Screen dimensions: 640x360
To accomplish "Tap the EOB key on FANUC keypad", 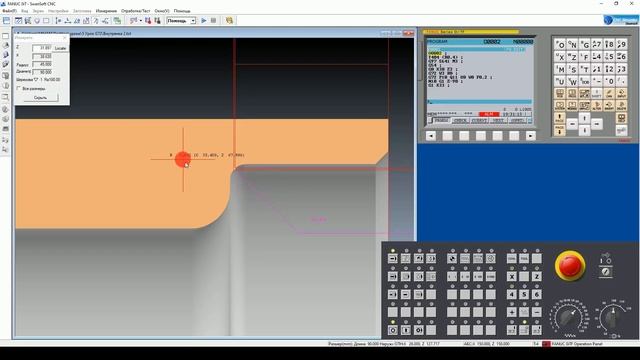I will point(585,82).
